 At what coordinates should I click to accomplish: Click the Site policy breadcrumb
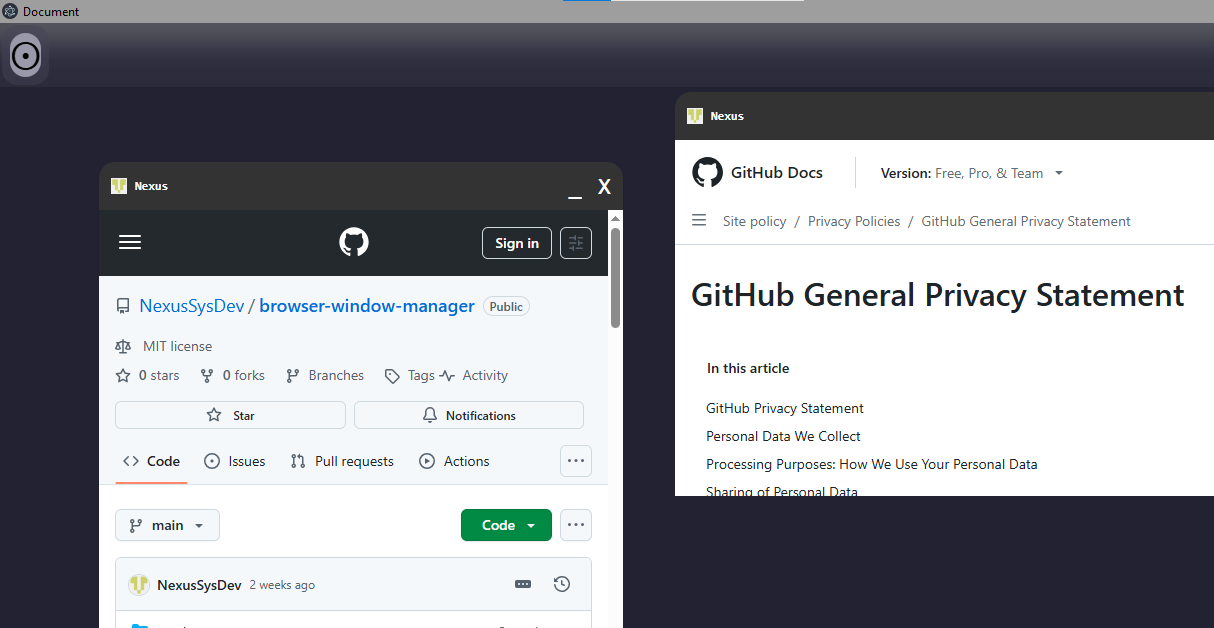755,221
